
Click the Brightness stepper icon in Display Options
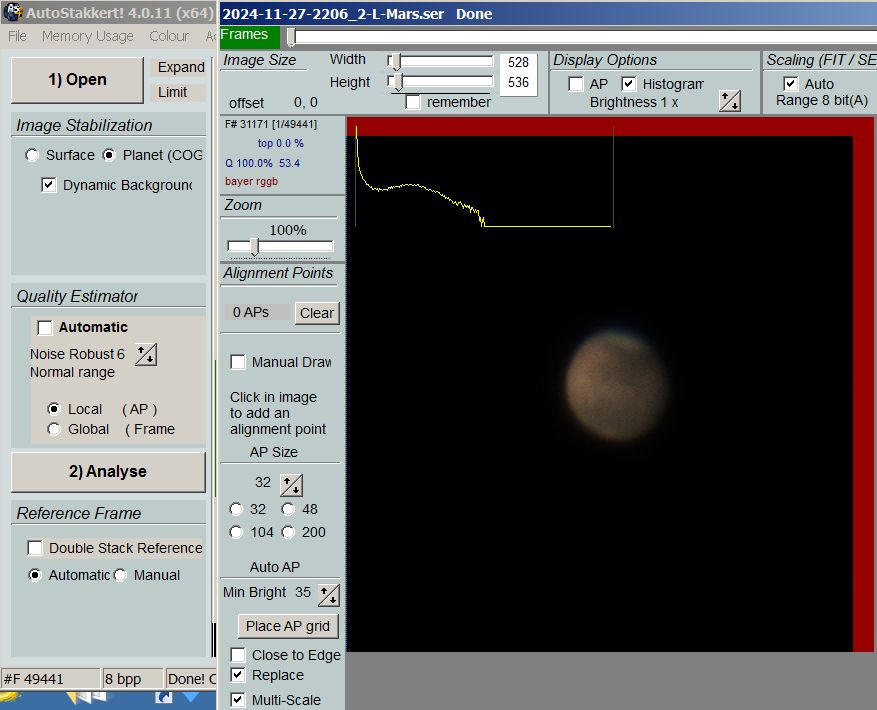[729, 101]
